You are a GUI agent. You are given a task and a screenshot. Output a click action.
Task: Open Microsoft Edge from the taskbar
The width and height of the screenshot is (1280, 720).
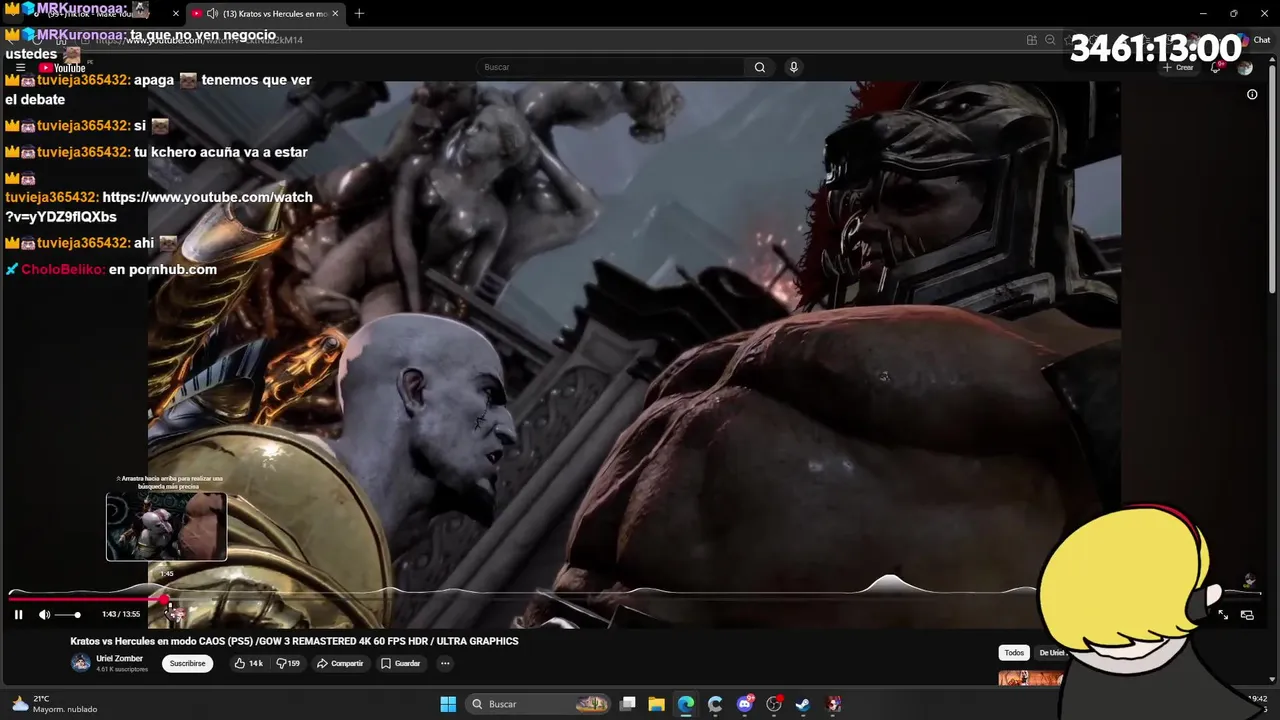(x=686, y=704)
